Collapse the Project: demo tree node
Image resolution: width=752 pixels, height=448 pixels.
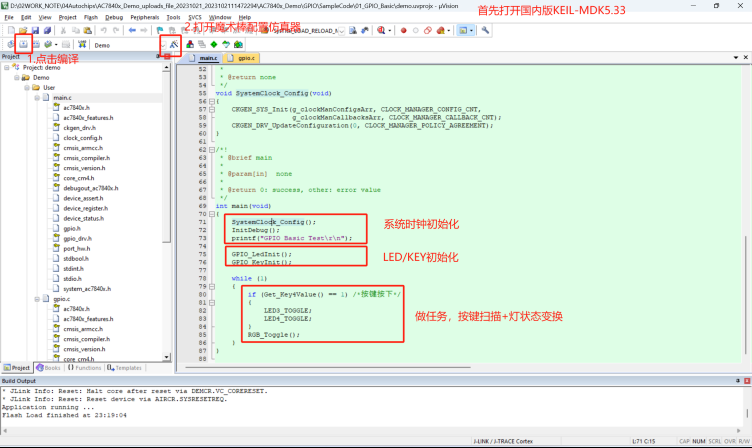click(7, 68)
